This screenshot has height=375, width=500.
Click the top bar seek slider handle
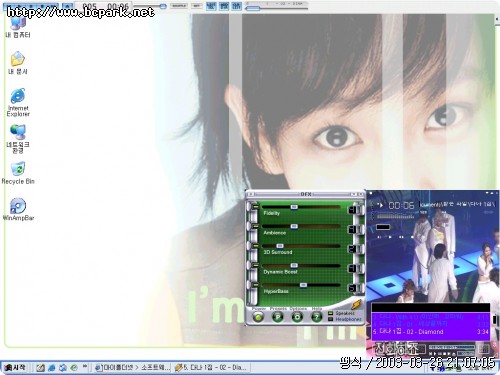coord(253,8)
